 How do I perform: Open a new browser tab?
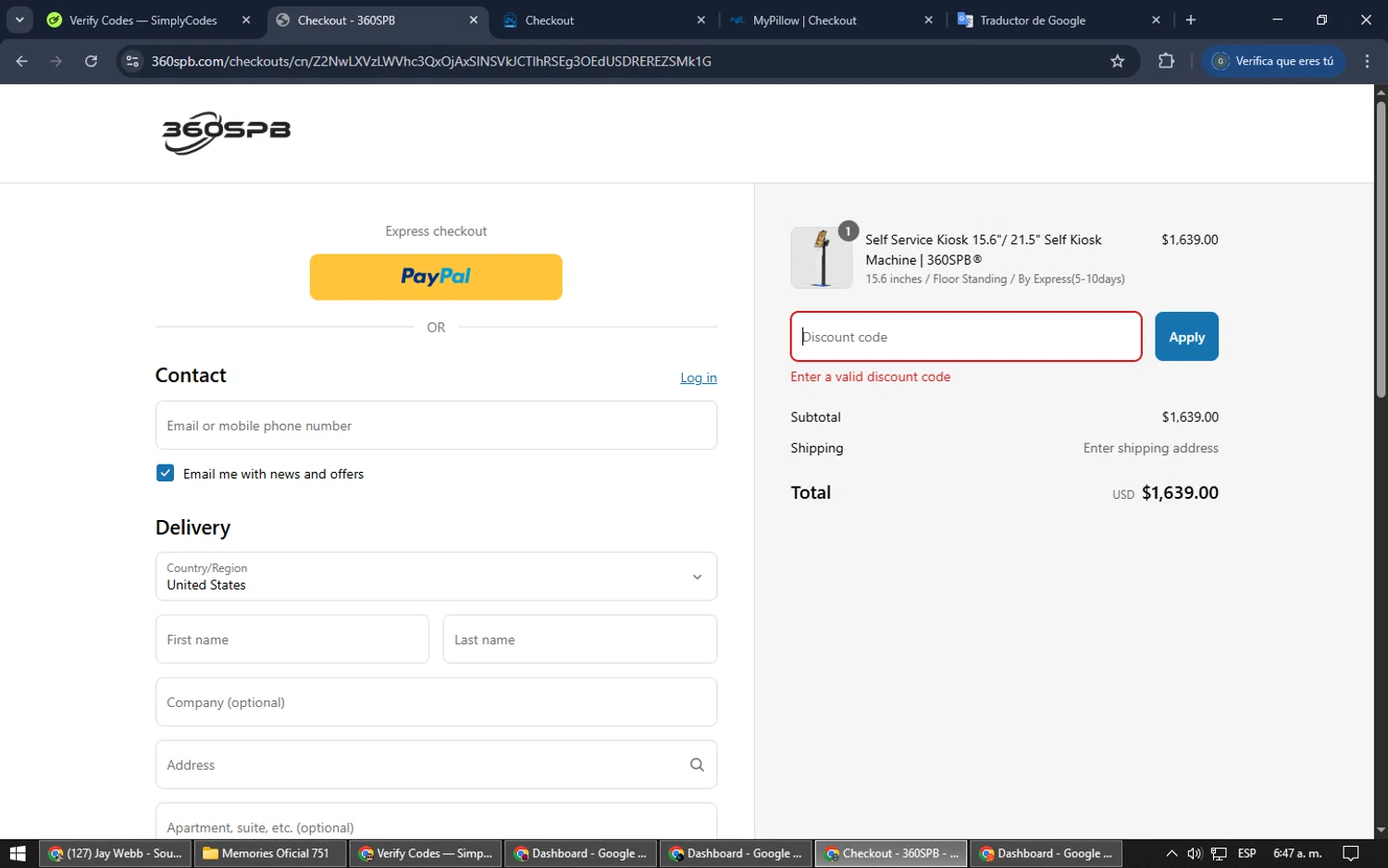click(1191, 19)
